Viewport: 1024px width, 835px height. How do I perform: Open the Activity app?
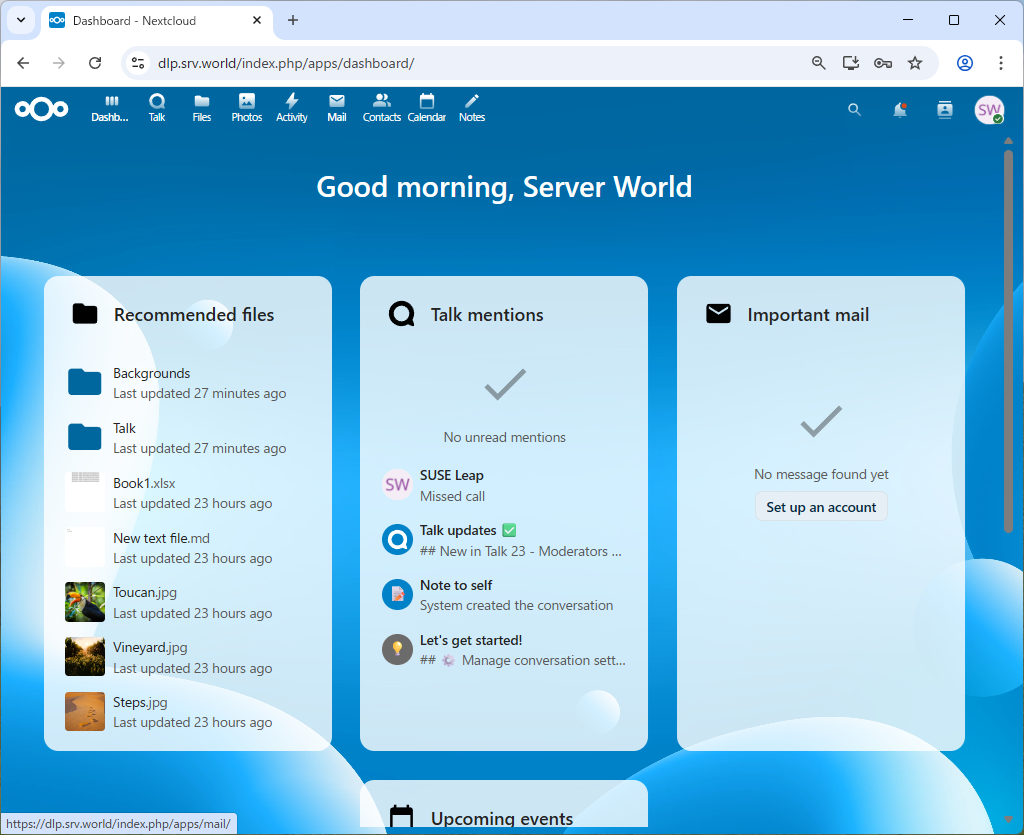[292, 108]
